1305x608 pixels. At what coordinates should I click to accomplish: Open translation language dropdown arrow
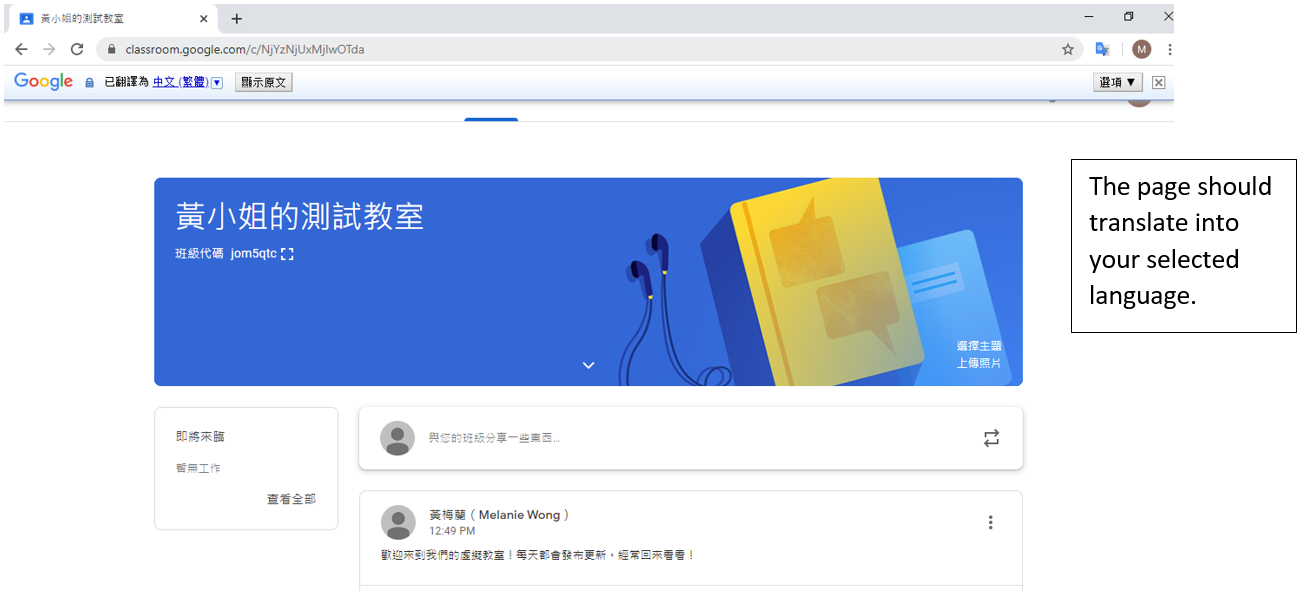click(x=217, y=83)
